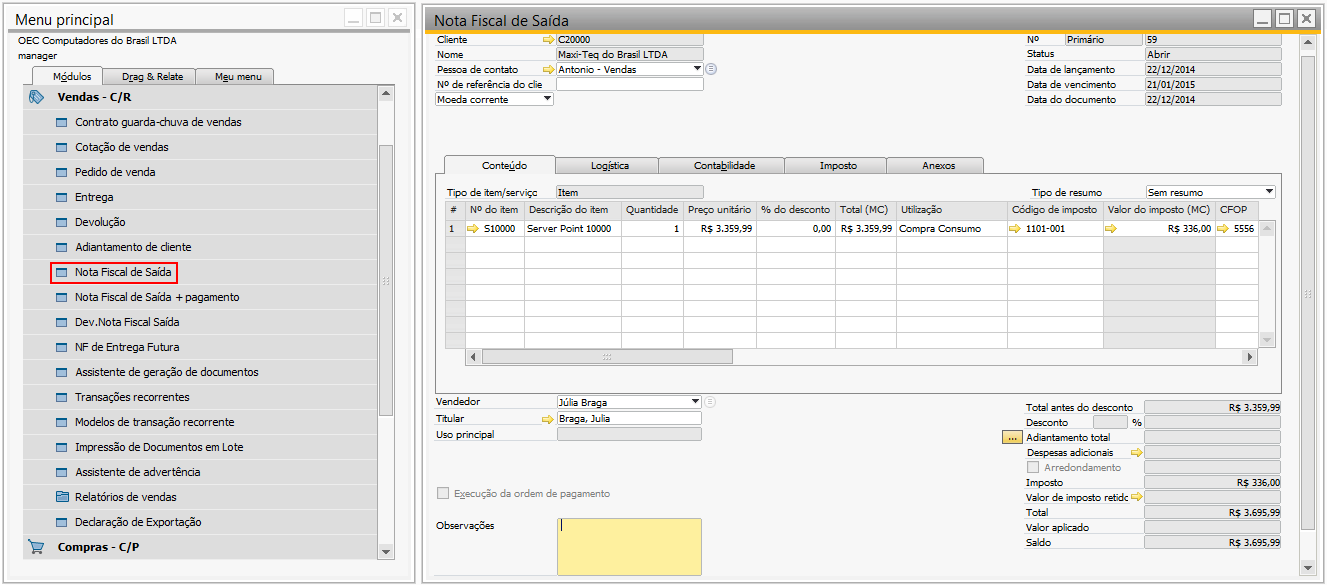The image size is (1327, 585).
Task: Switch to the Imposto tab
Action: [x=837, y=165]
